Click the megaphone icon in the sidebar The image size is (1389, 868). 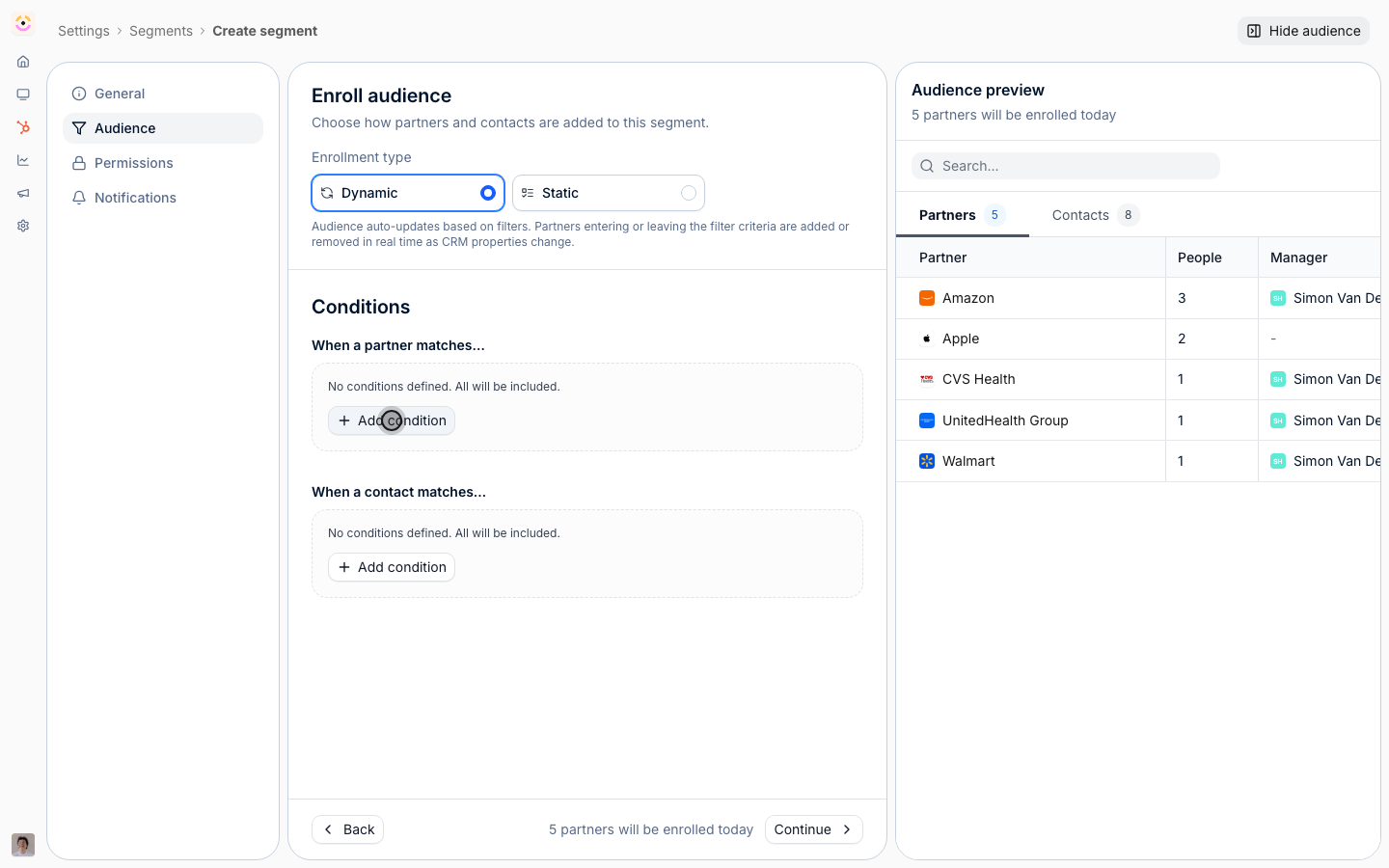(x=23, y=193)
